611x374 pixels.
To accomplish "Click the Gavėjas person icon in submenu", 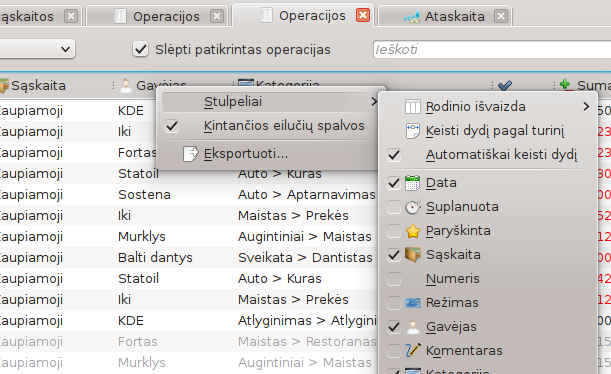I will point(413,327).
